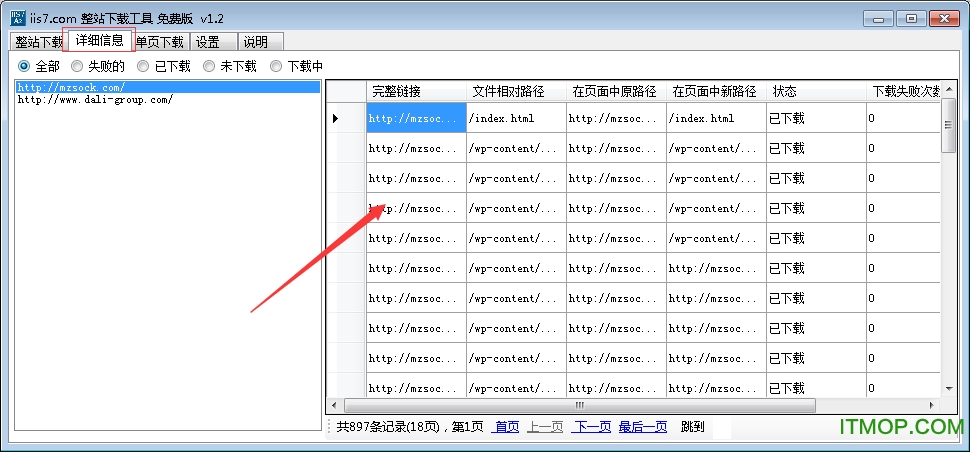This screenshot has height=452, width=970.
Task: Select the /index.html relative path cell
Action: 516,117
